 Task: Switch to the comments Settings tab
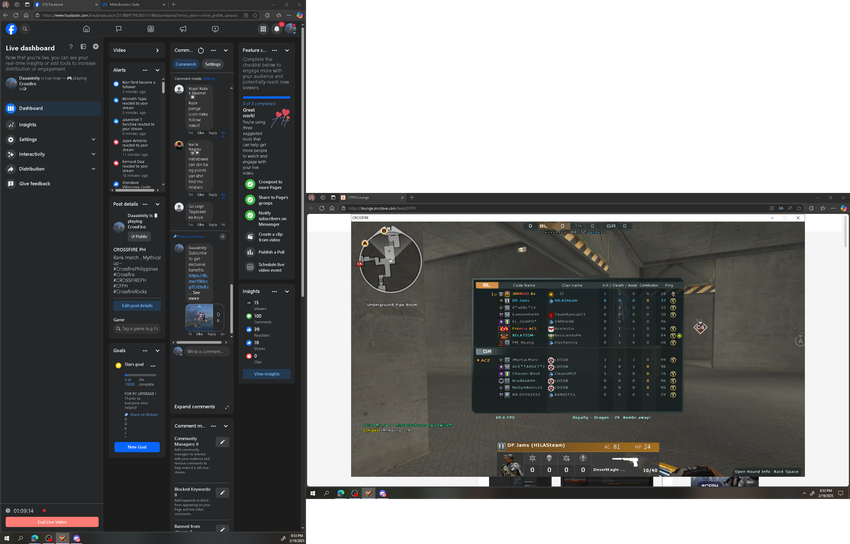click(x=212, y=64)
